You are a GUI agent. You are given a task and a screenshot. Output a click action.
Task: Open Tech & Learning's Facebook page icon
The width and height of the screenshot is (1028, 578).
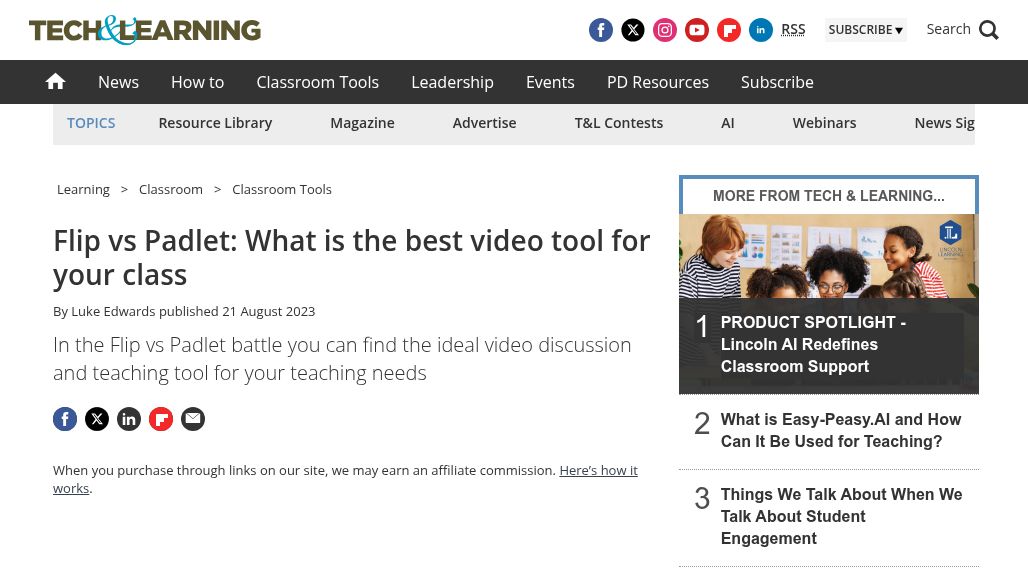click(x=600, y=30)
